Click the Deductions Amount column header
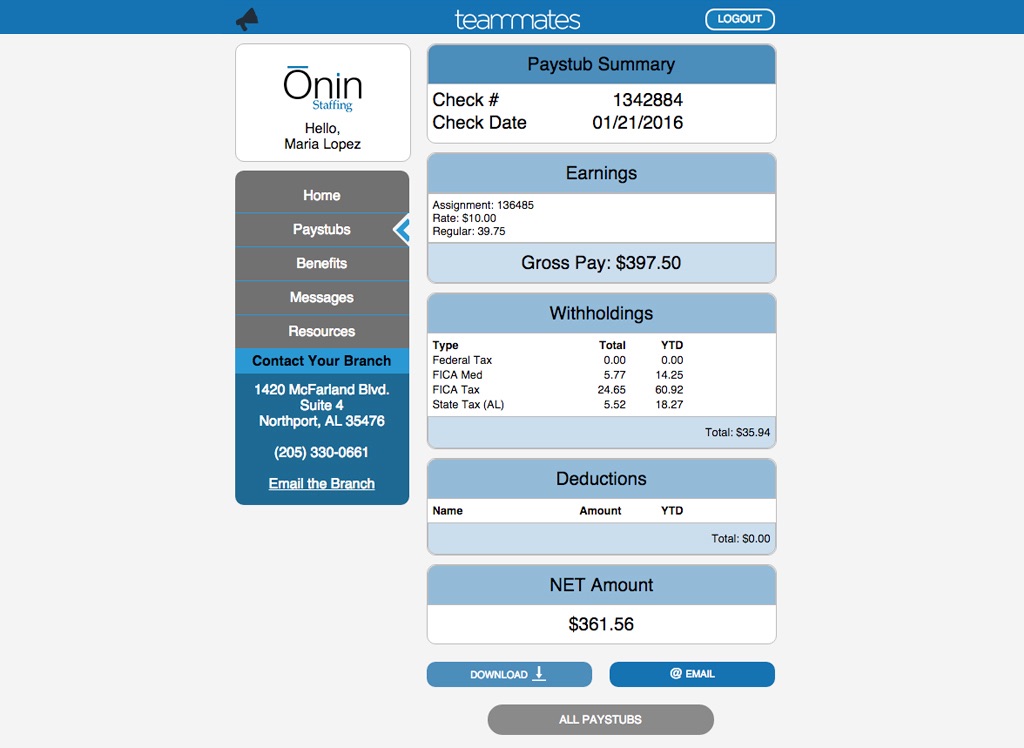The width and height of the screenshot is (1024, 748). [600, 511]
